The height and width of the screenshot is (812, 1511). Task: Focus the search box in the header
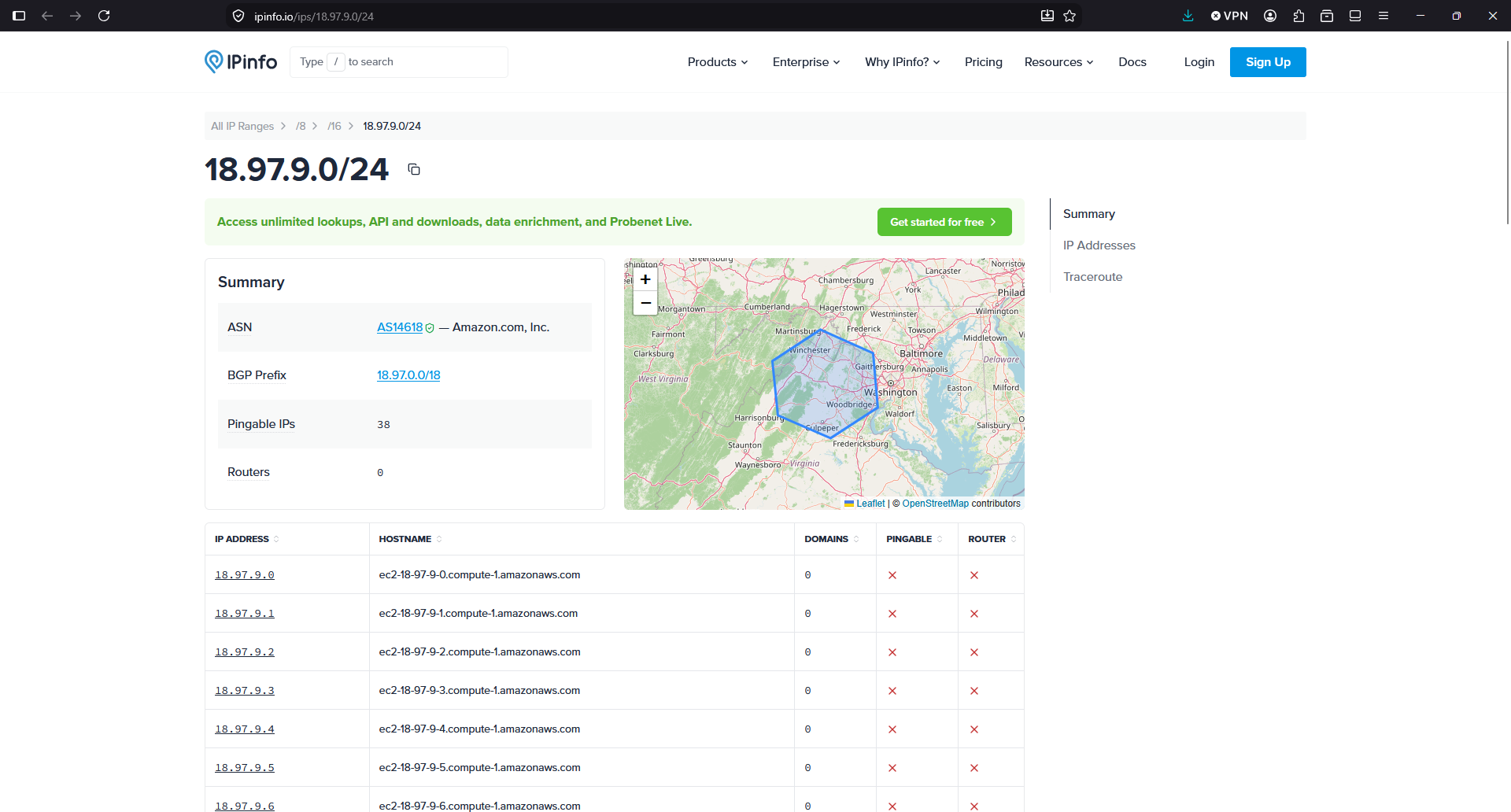(x=399, y=62)
